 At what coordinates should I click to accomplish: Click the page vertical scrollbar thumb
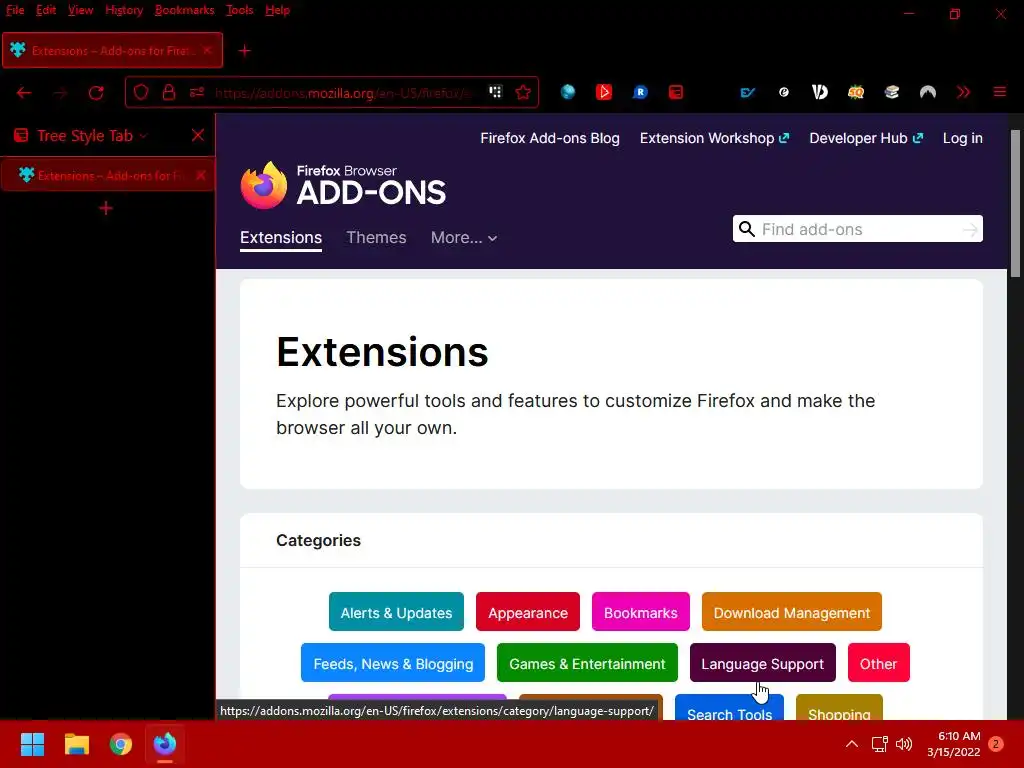(x=1015, y=203)
